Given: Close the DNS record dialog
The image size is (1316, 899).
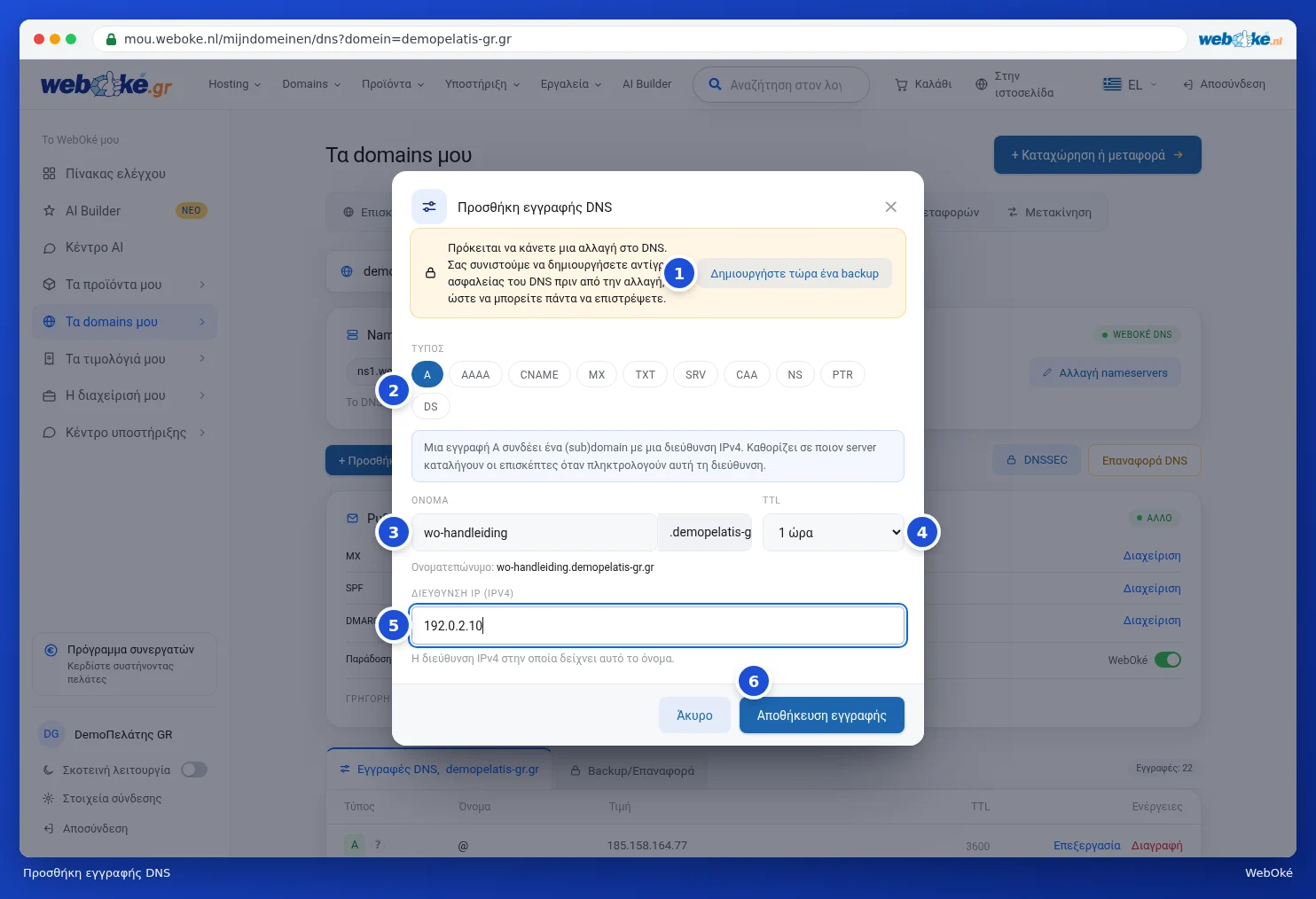Looking at the screenshot, I should [890, 207].
